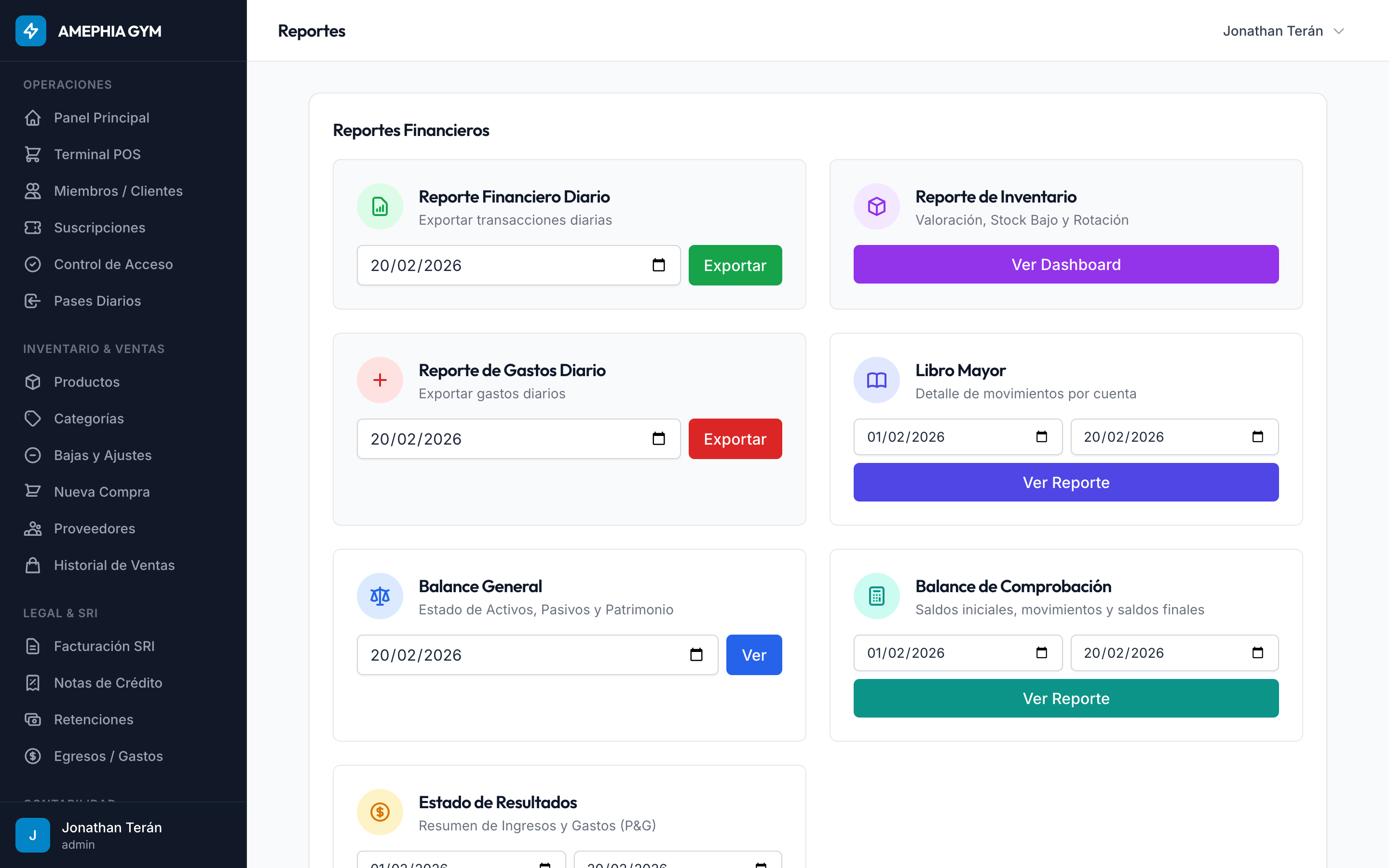Click the home icon beside Panel Principal
Screen dimensions: 1389x868
click(x=33, y=118)
